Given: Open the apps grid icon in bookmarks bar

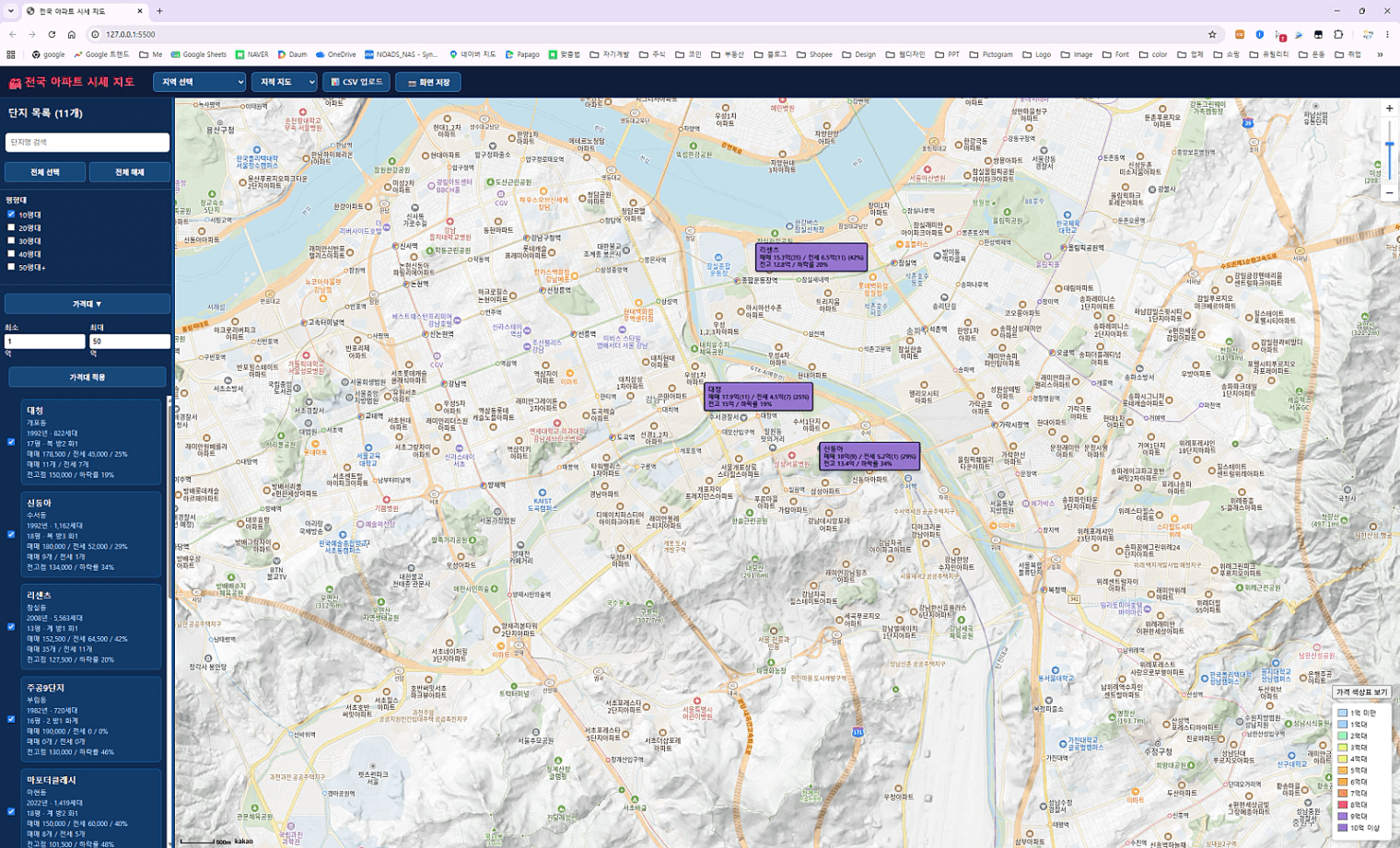Looking at the screenshot, I should (11, 54).
